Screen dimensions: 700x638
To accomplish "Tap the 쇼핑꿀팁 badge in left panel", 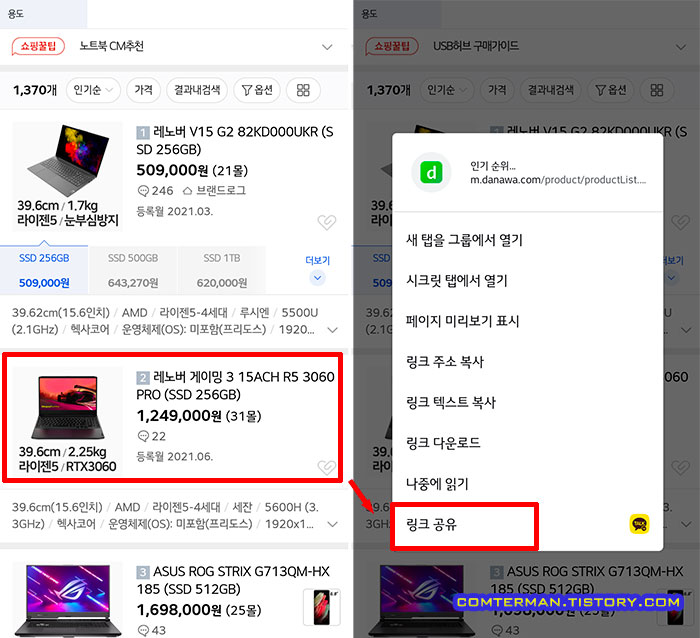I will point(38,46).
